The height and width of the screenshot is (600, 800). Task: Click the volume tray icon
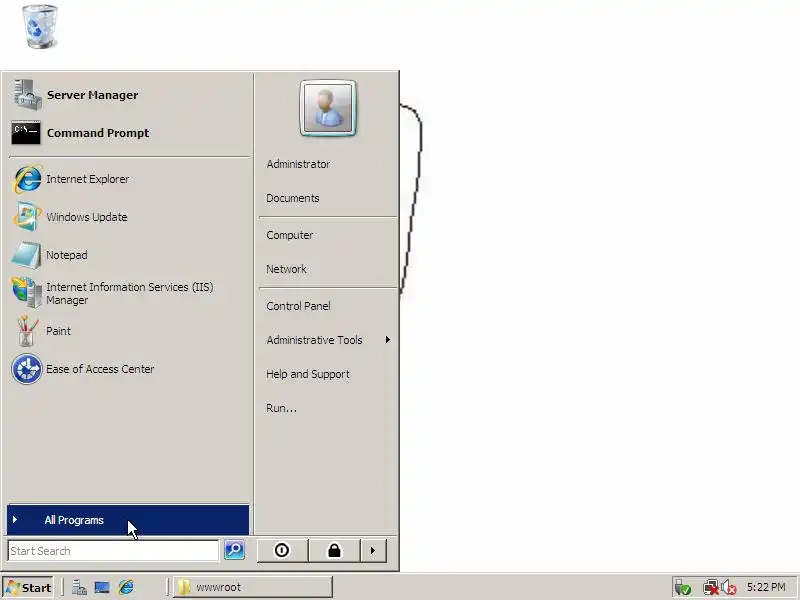click(x=729, y=588)
